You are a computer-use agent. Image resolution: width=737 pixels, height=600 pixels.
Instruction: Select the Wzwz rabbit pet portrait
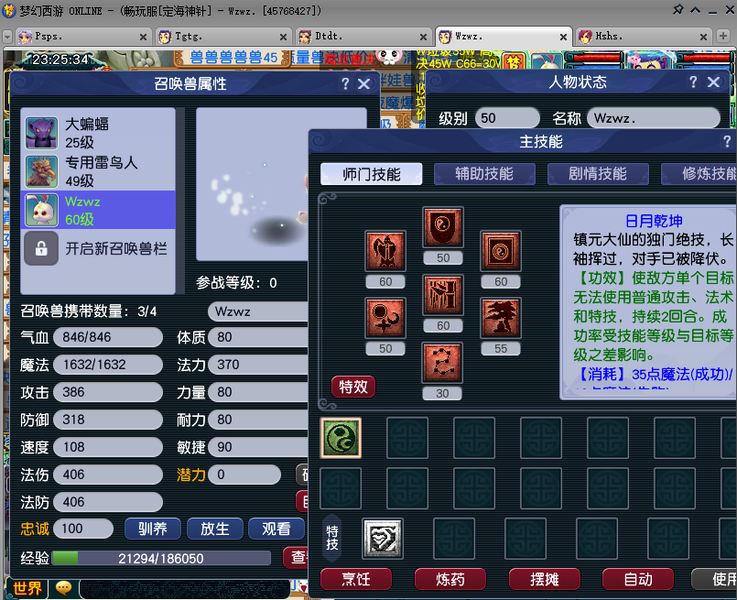click(x=42, y=210)
